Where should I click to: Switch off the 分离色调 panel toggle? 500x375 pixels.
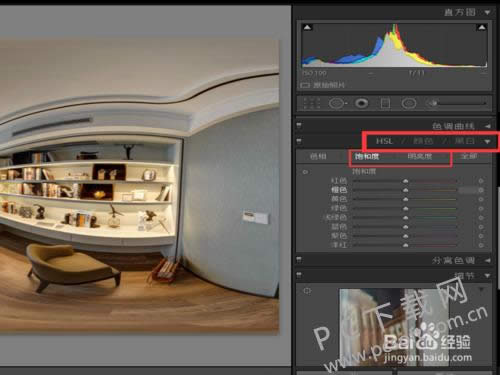(299, 259)
